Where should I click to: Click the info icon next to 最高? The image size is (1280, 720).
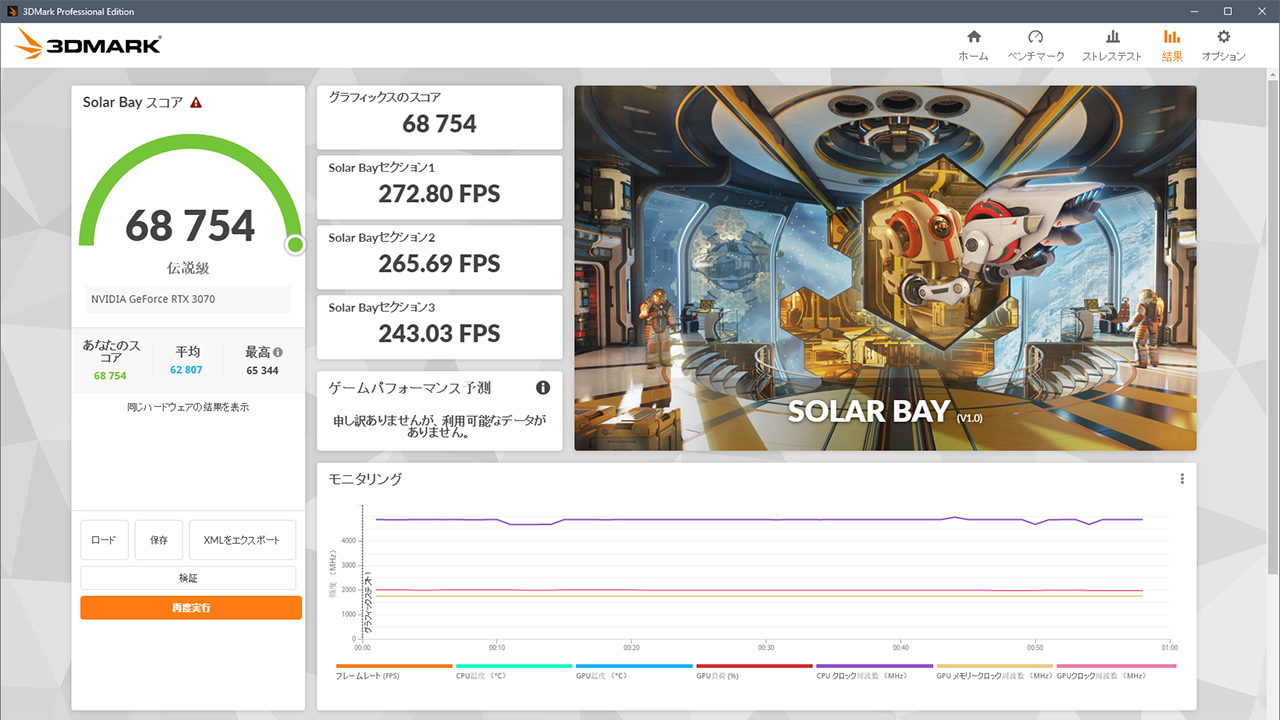[x=277, y=352]
